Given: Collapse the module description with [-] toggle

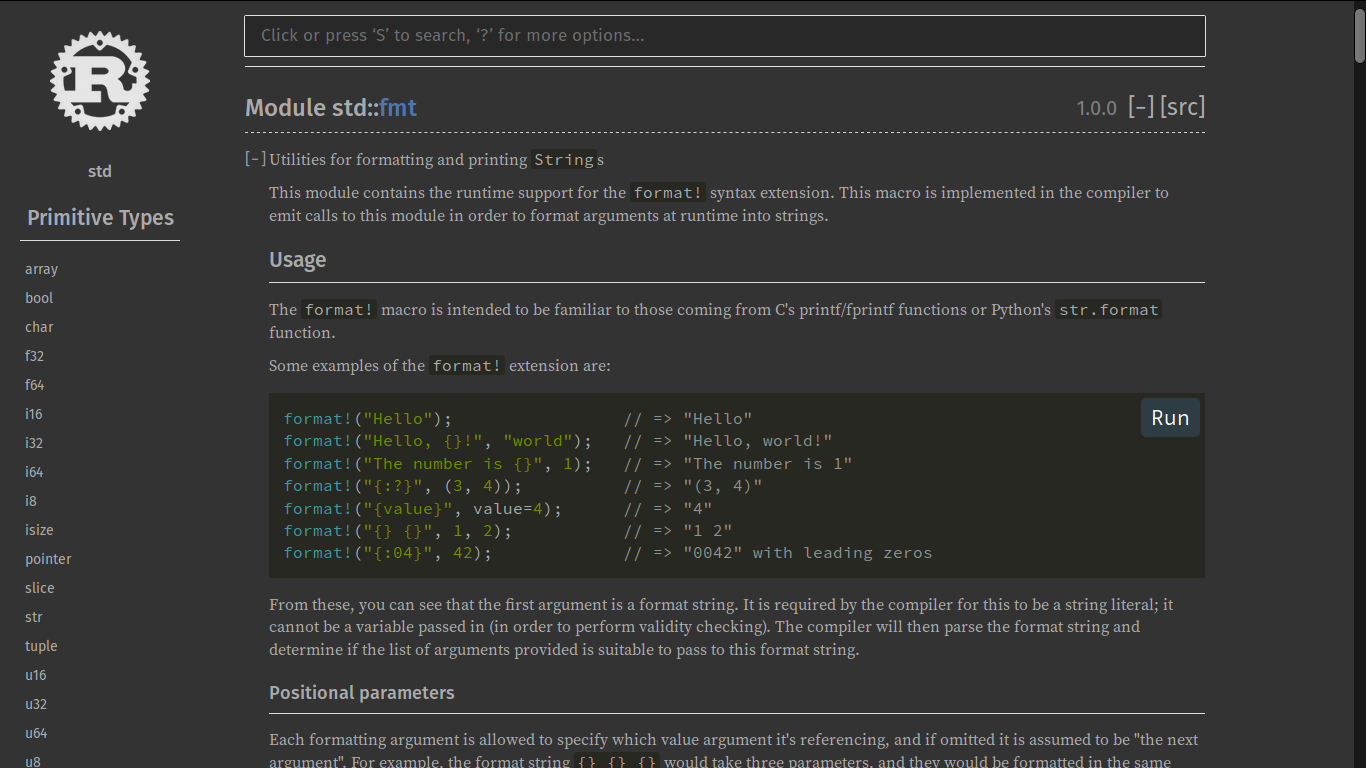Looking at the screenshot, I should pyautogui.click(x=256, y=159).
